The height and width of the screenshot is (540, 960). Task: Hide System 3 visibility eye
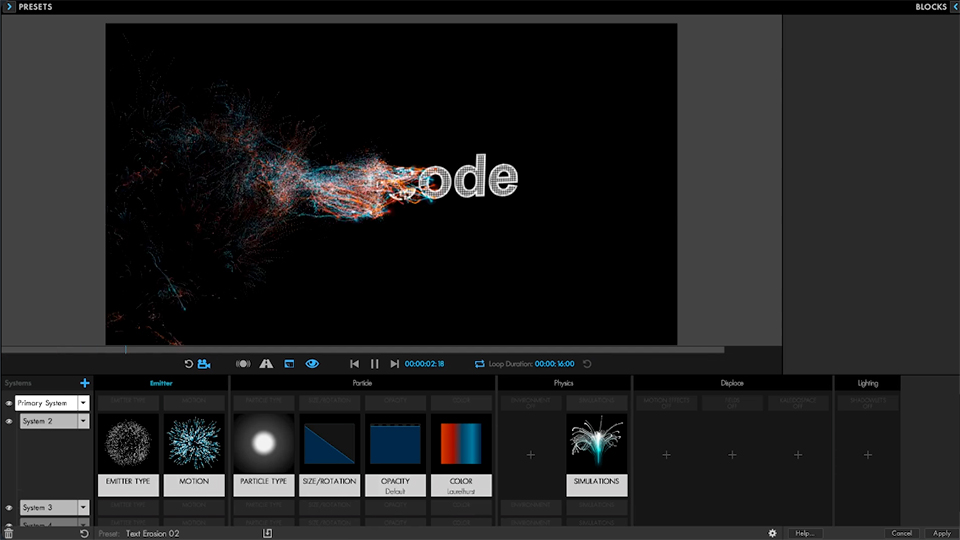click(9, 508)
